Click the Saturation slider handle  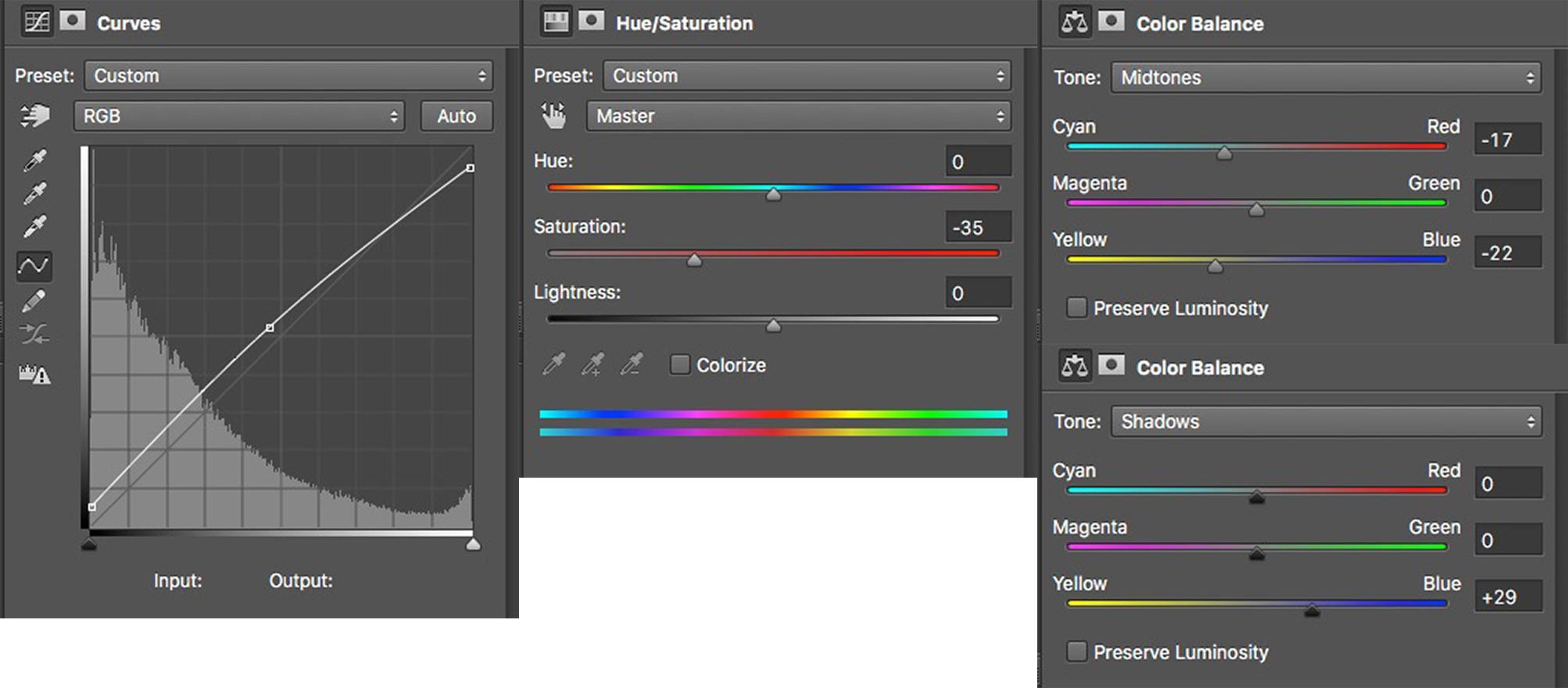[694, 260]
